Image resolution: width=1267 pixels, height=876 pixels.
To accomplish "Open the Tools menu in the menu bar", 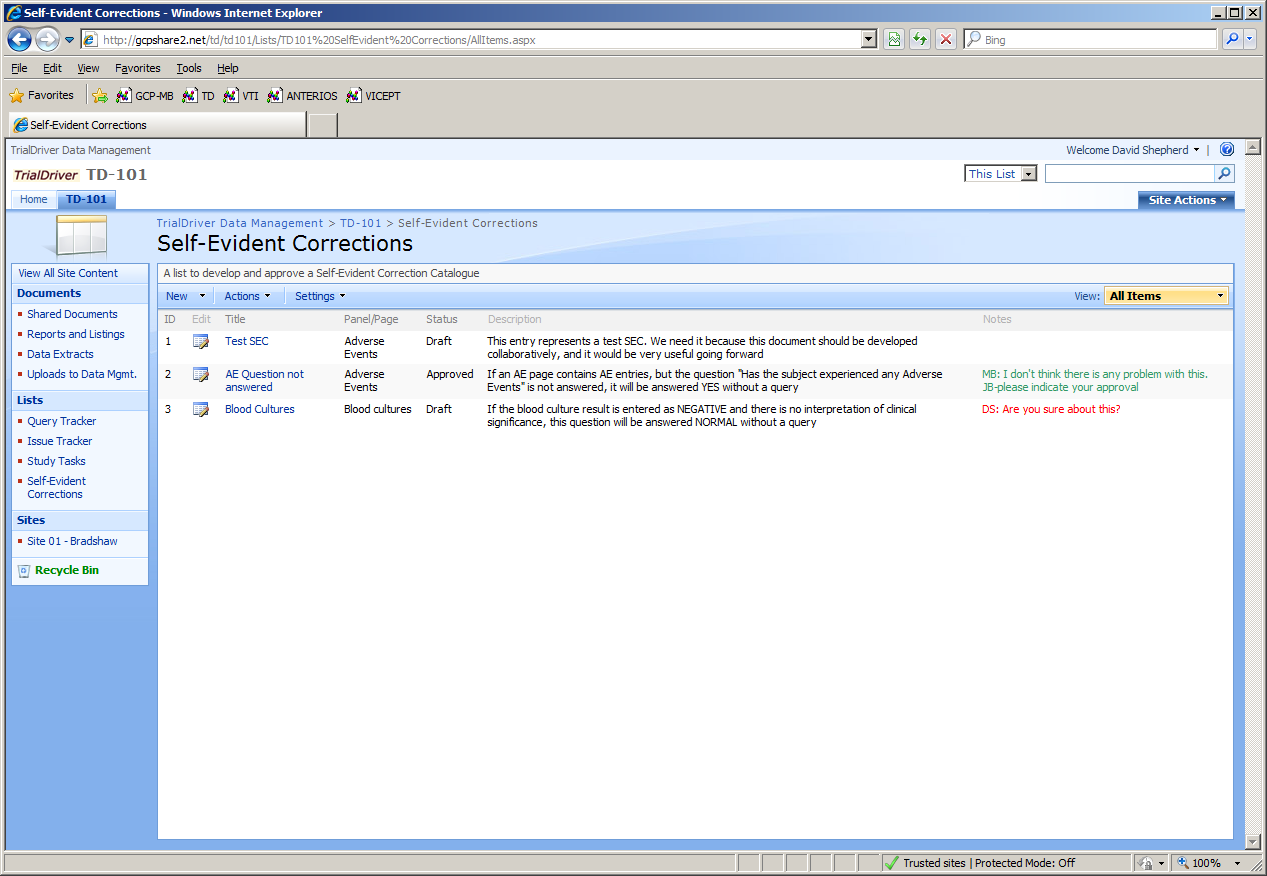I will [189, 68].
